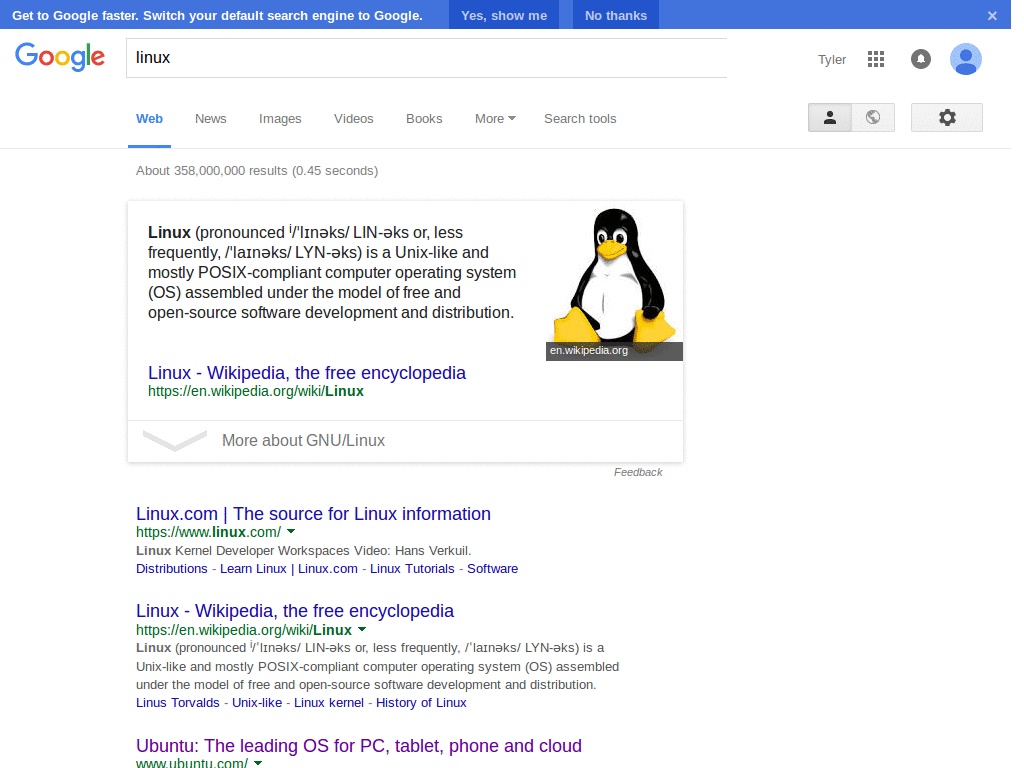Show private results with person icon
1024x768 pixels.
click(830, 118)
